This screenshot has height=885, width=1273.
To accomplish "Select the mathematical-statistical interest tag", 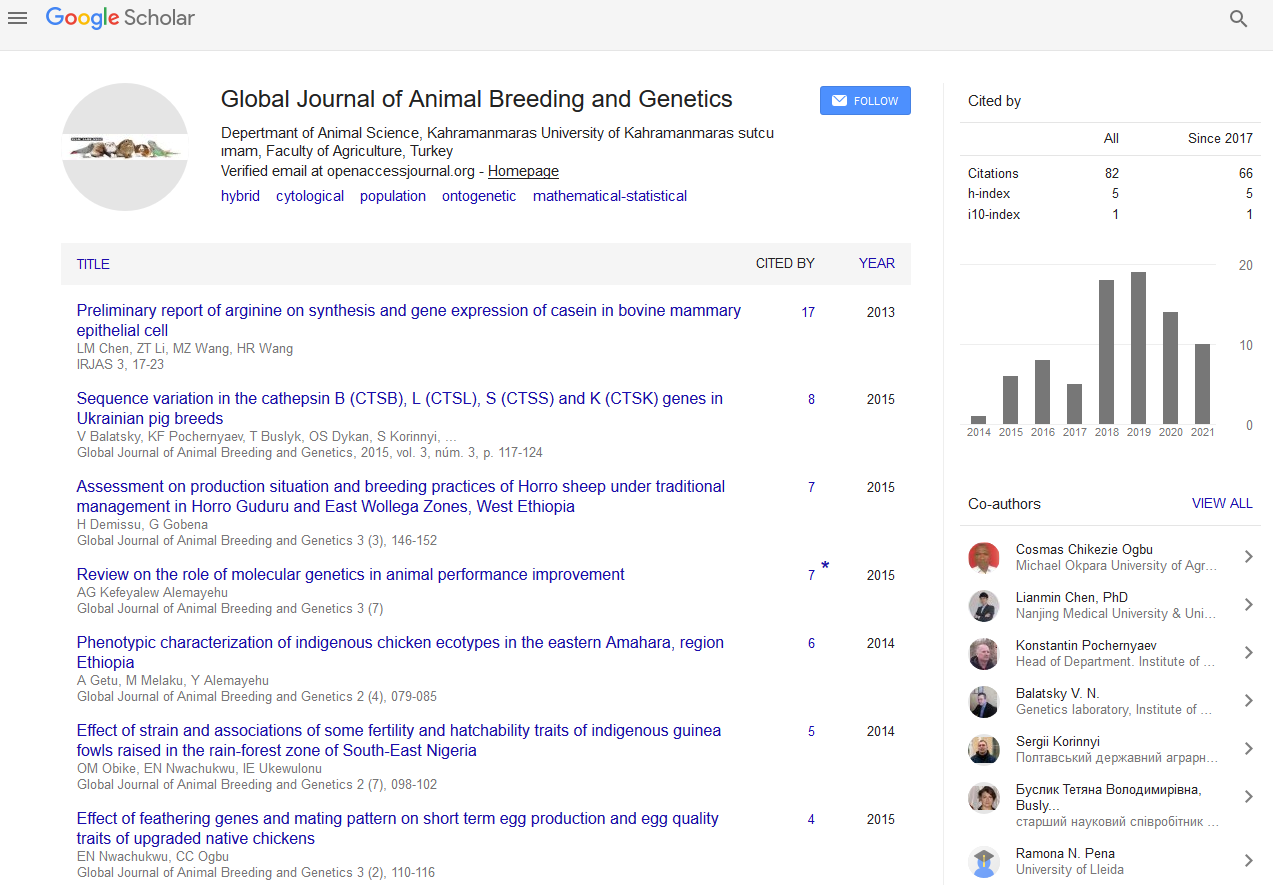I will (x=610, y=196).
